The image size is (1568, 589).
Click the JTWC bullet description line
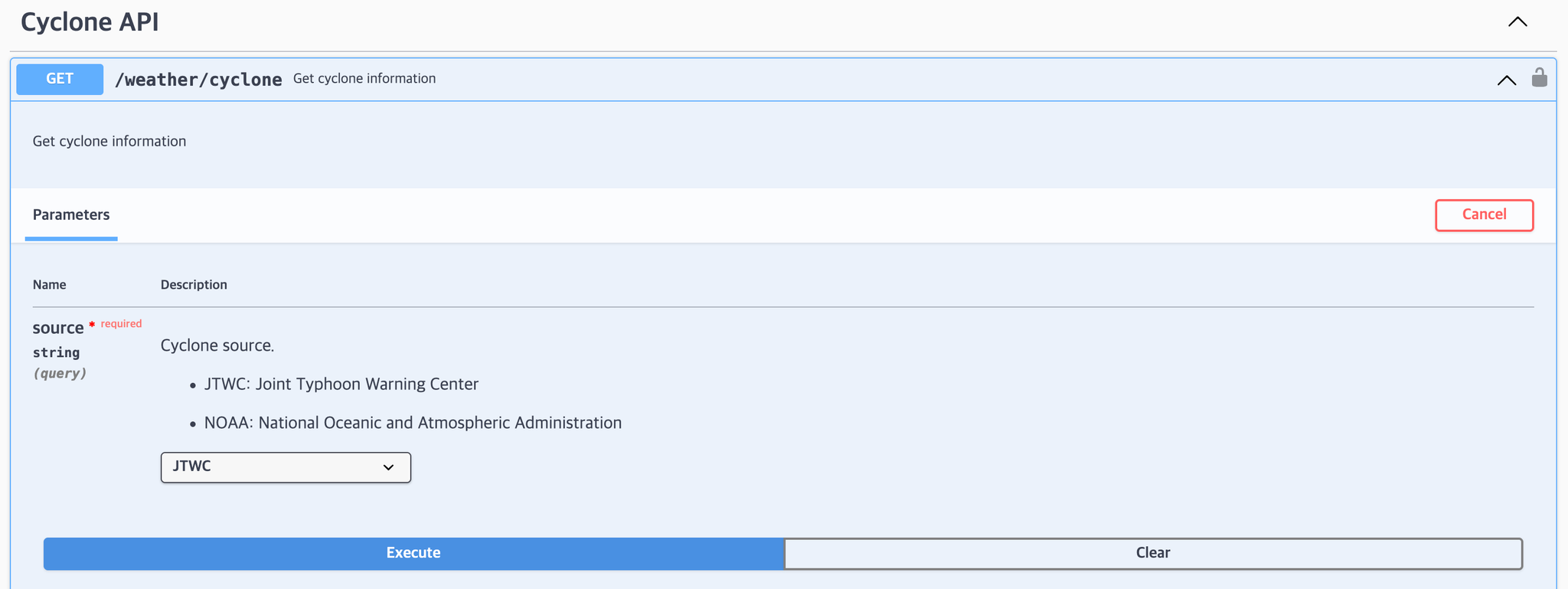click(341, 384)
